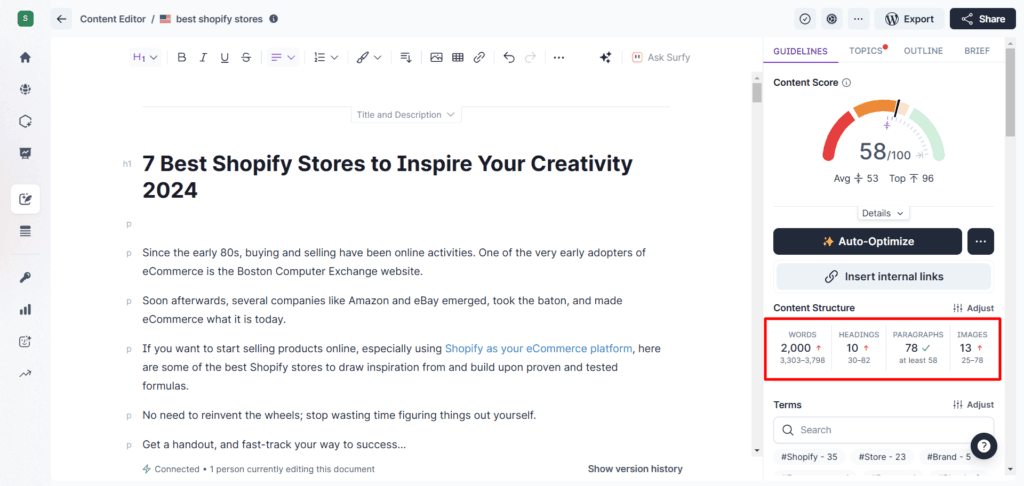Open the header three-dots more menu
Screen dimensions: 1024x486
click(858, 19)
